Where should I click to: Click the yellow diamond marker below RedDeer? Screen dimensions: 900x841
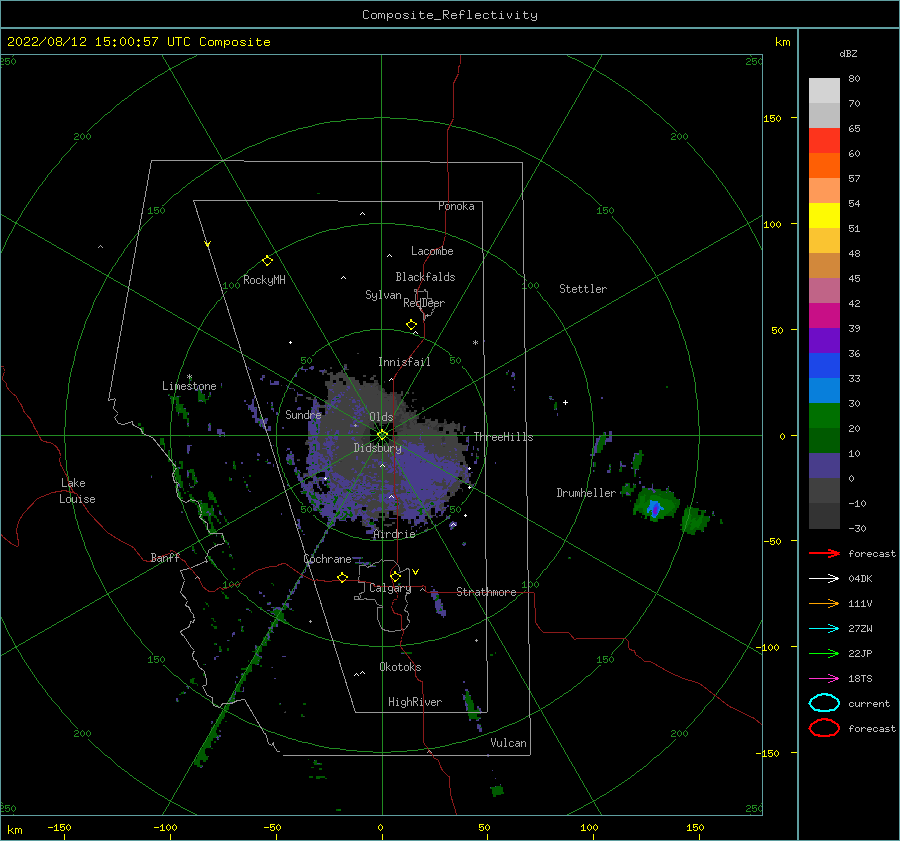click(411, 325)
